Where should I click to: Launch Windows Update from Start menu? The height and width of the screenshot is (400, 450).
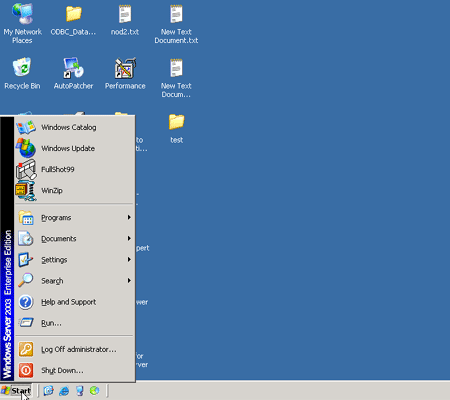point(75,148)
